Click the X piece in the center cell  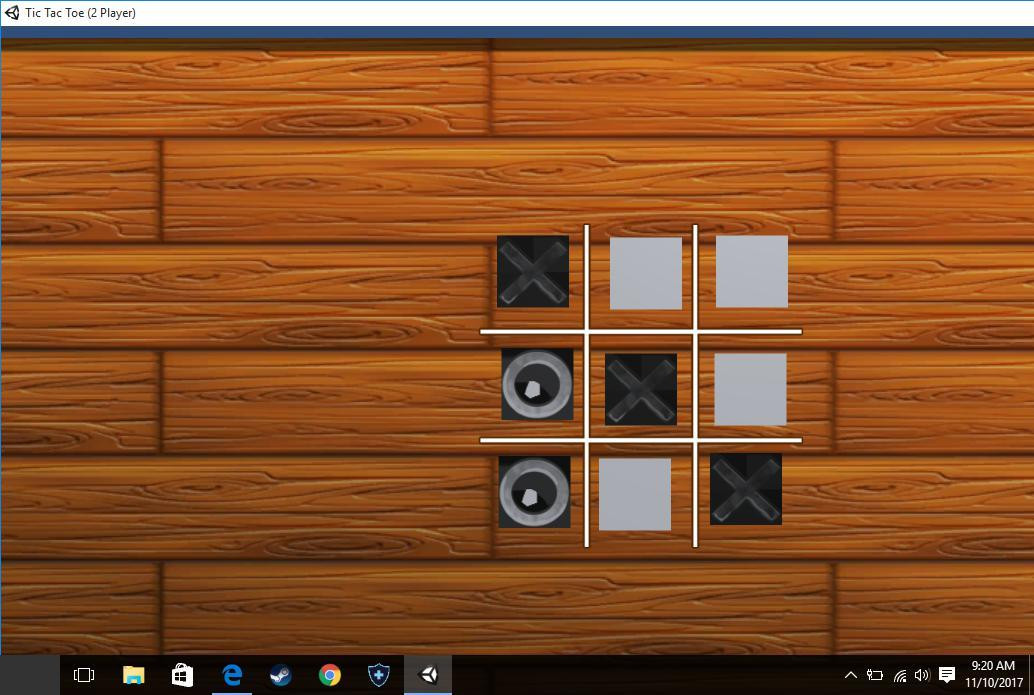pyautogui.click(x=641, y=389)
